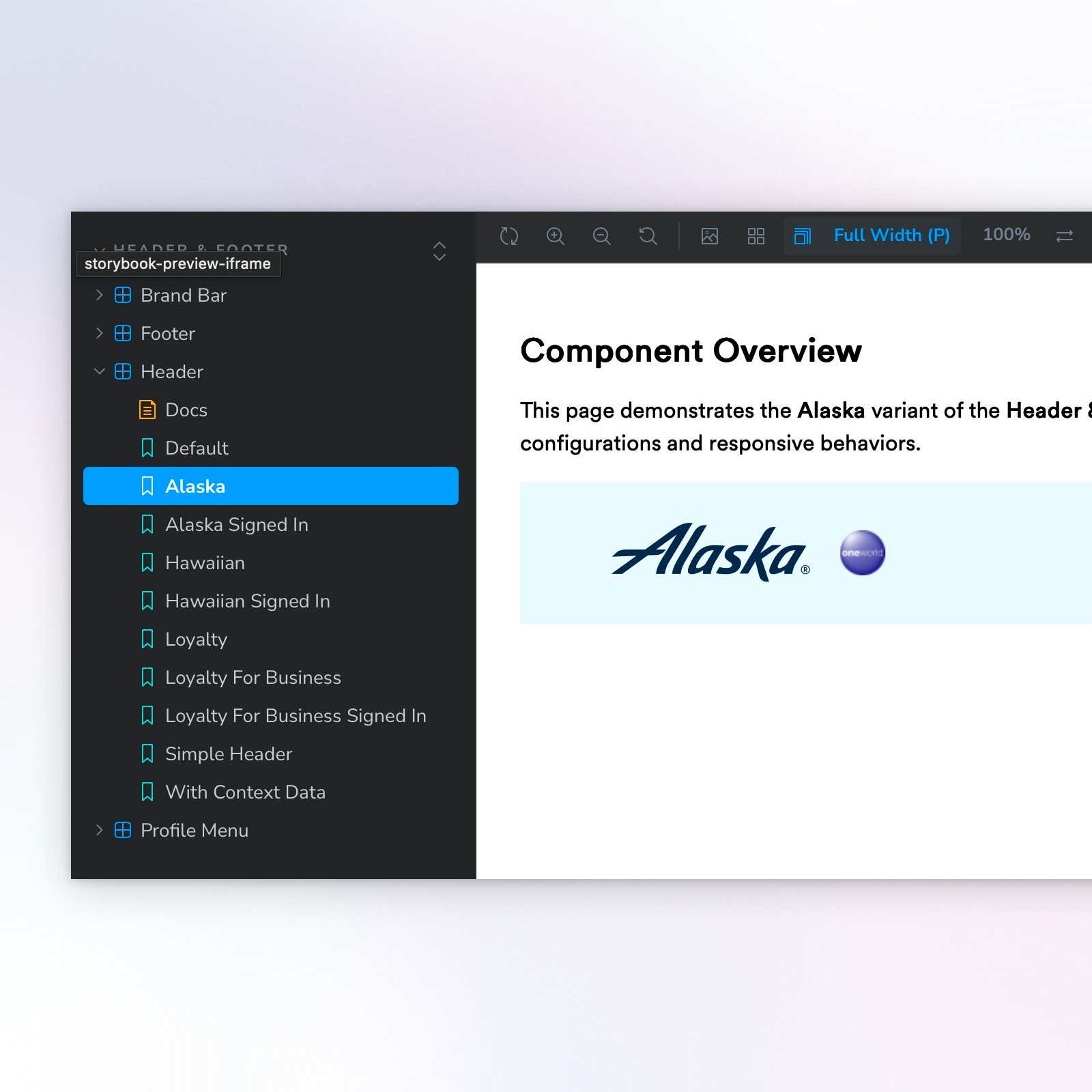1092x1092 pixels.
Task: Open Loyalty For Business Signed In story
Action: pos(271,715)
